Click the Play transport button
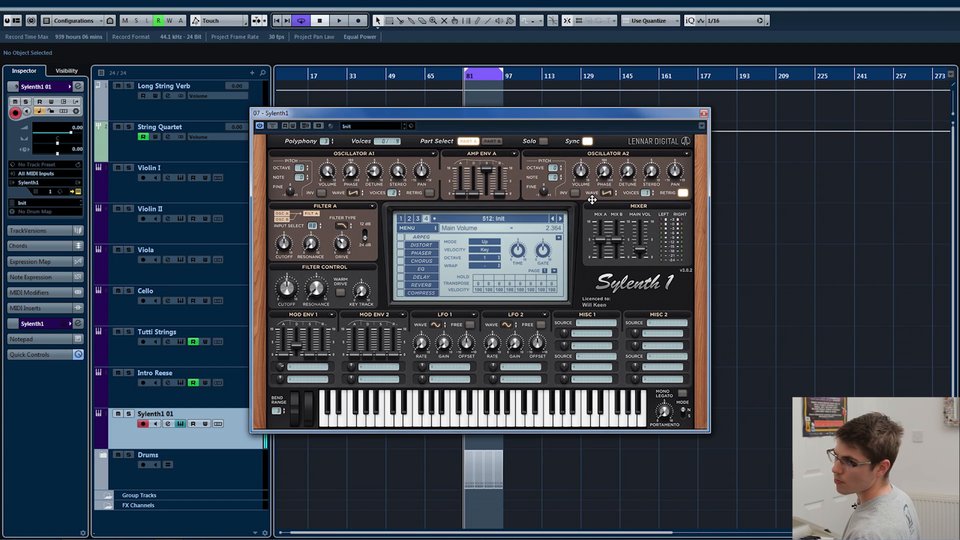Image resolution: width=960 pixels, height=540 pixels. (x=339, y=20)
